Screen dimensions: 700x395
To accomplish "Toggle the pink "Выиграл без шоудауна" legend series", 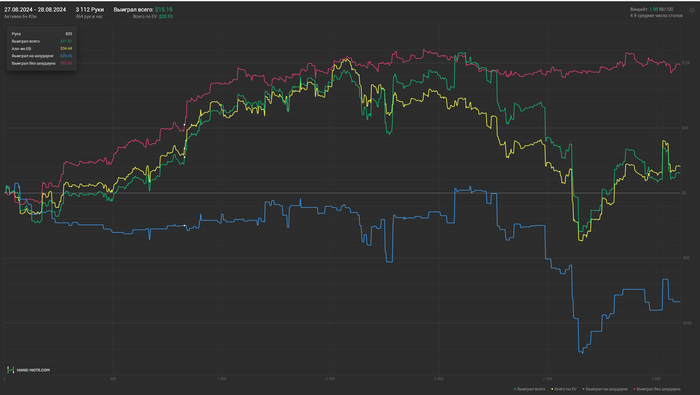I will (x=657, y=389).
